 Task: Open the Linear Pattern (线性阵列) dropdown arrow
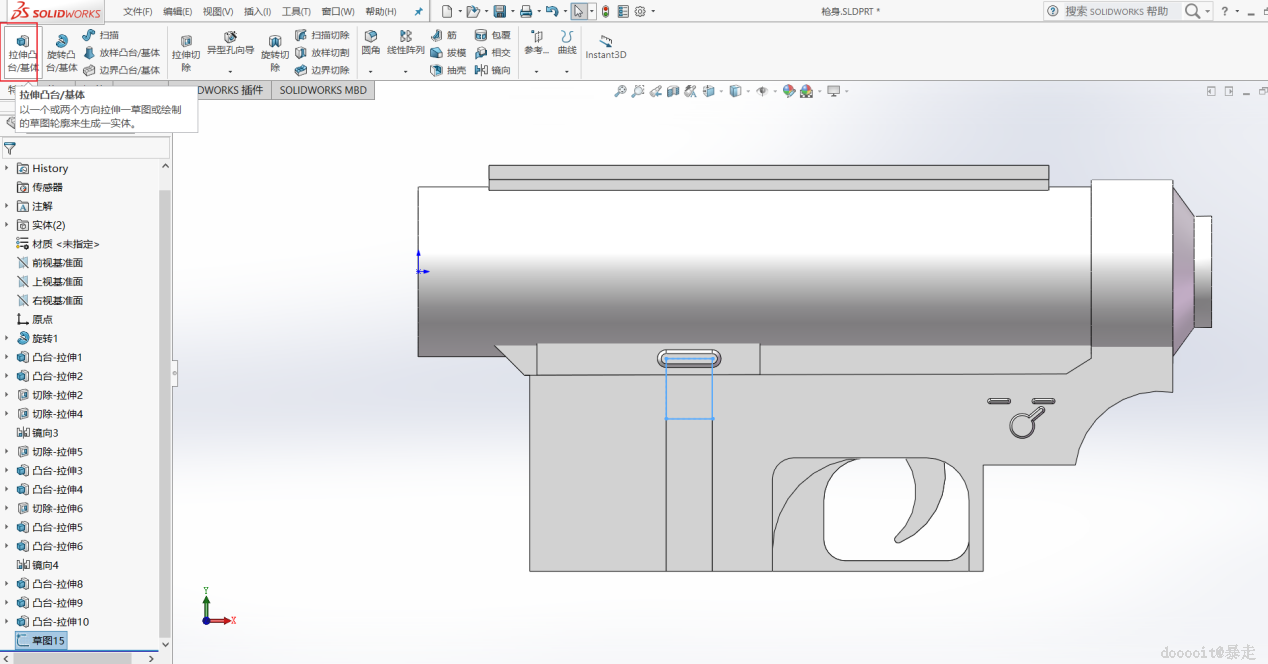click(x=405, y=71)
